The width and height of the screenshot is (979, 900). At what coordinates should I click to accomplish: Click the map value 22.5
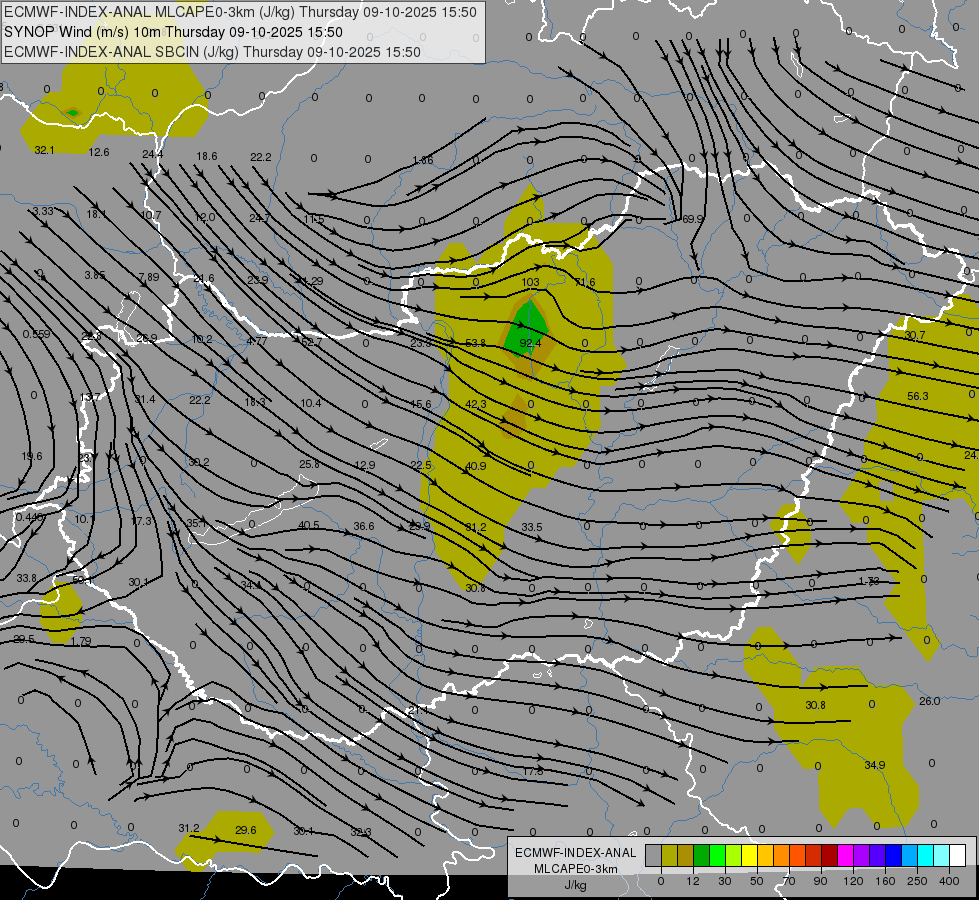pos(421,465)
